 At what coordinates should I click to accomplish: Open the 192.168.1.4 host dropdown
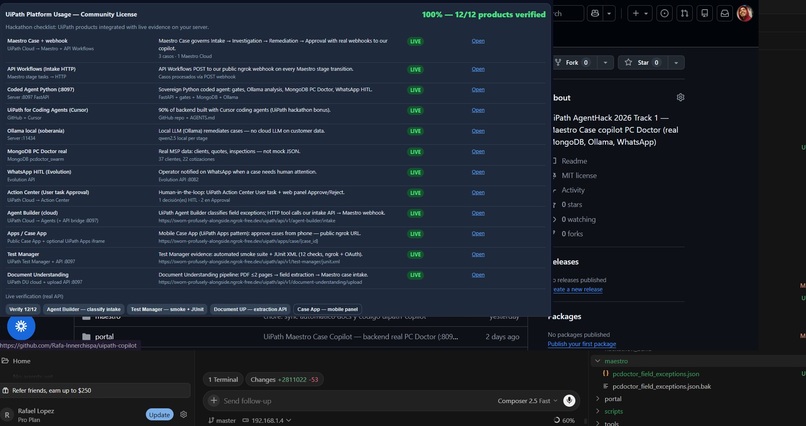coord(266,420)
